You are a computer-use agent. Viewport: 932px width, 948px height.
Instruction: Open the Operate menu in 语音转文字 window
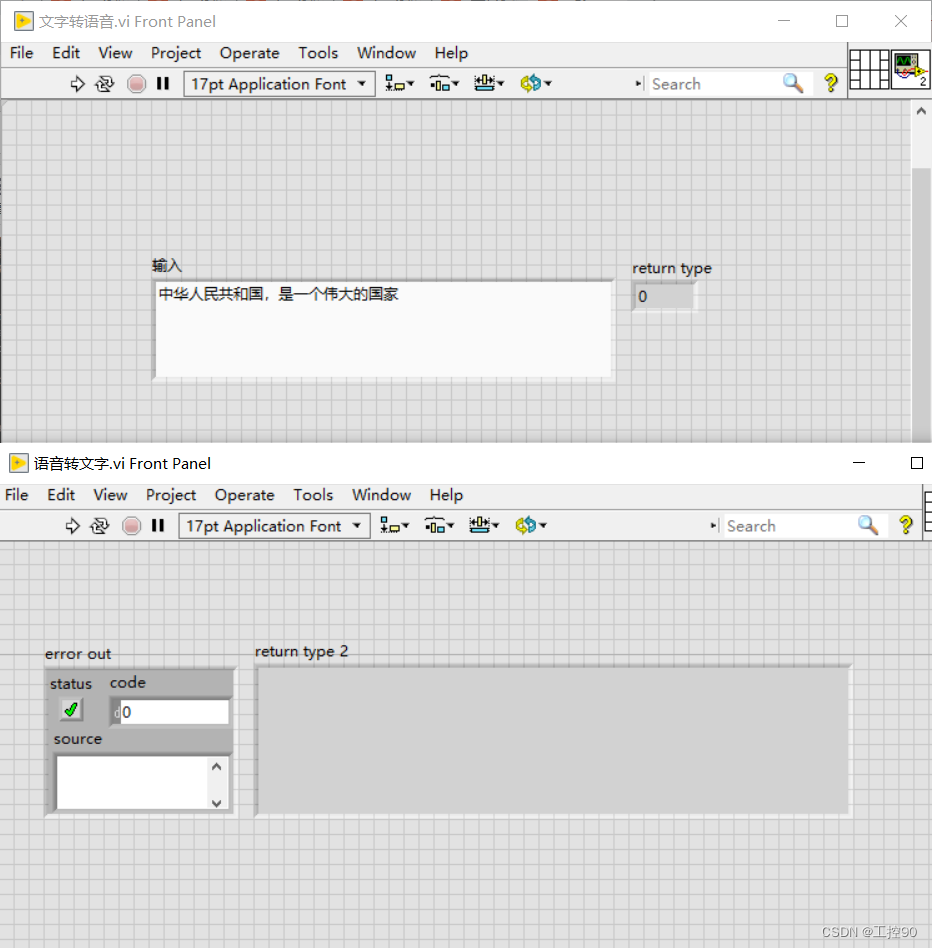[244, 495]
